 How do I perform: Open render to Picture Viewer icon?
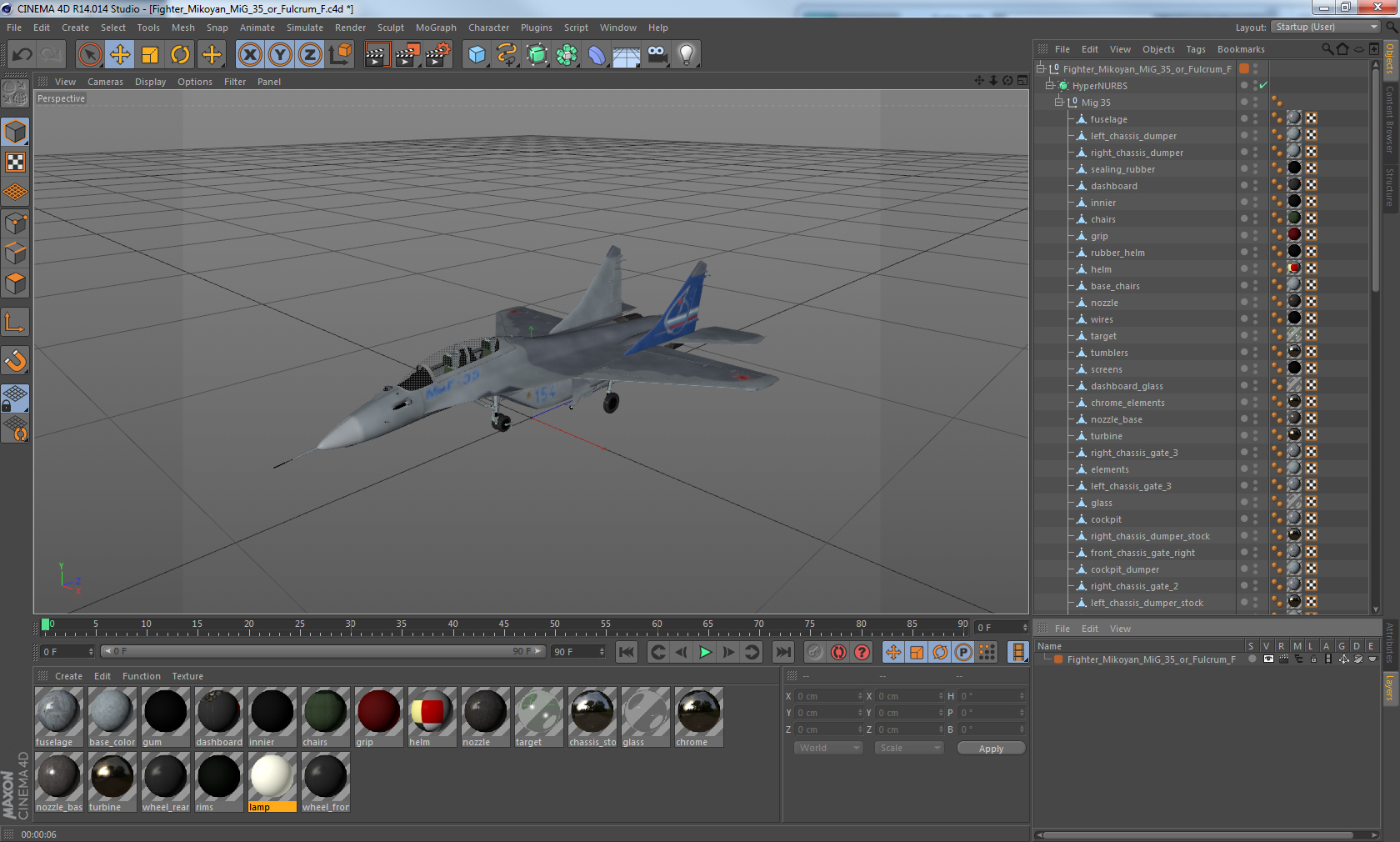[407, 55]
